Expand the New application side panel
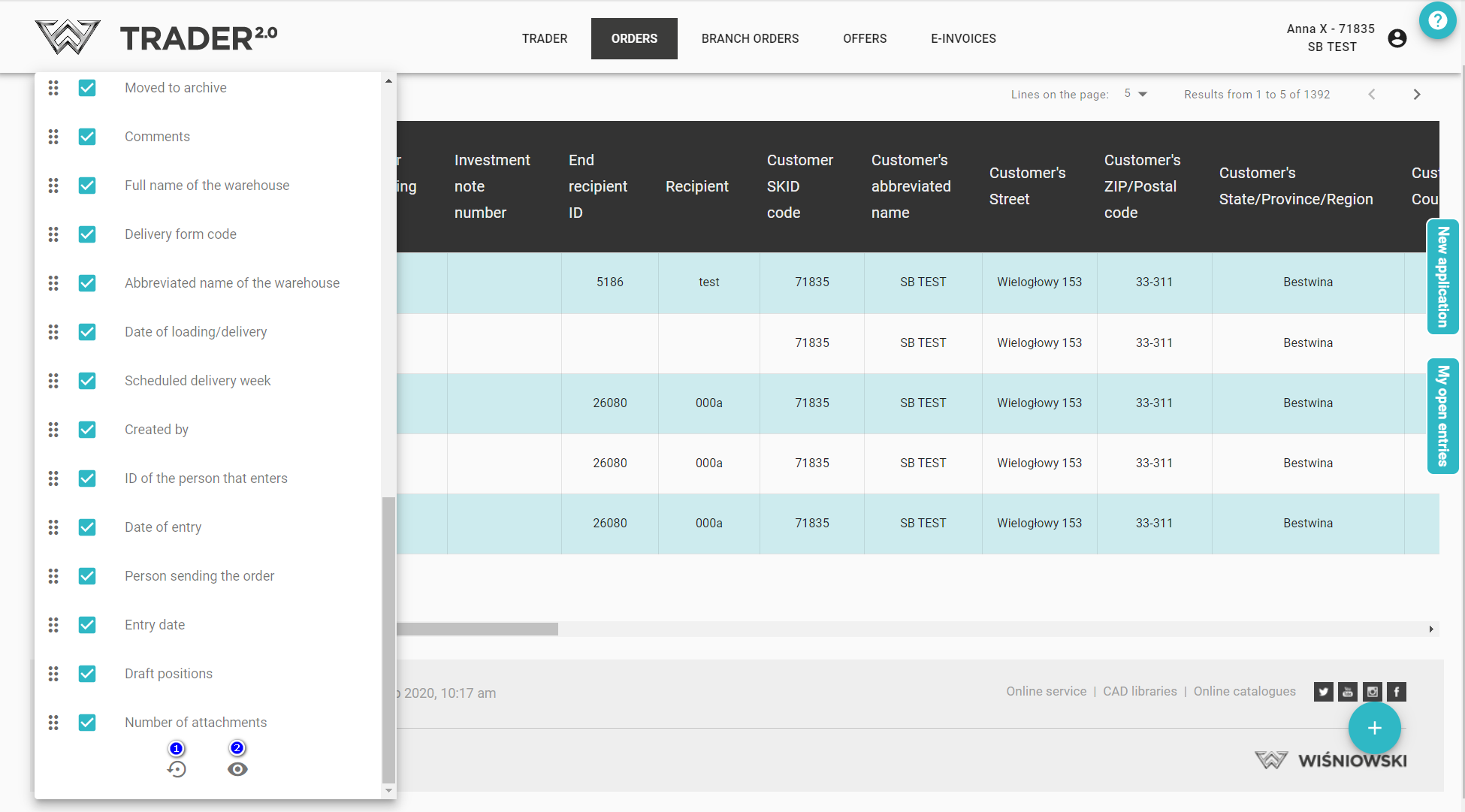 [1442, 276]
